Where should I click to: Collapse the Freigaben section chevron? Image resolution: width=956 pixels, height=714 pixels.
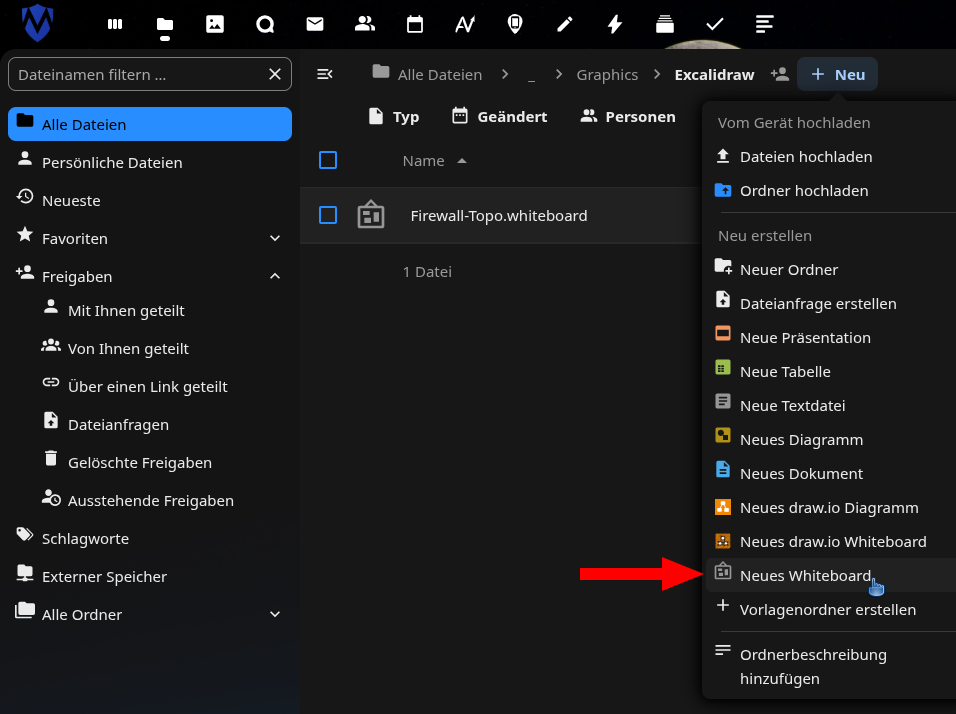275,276
